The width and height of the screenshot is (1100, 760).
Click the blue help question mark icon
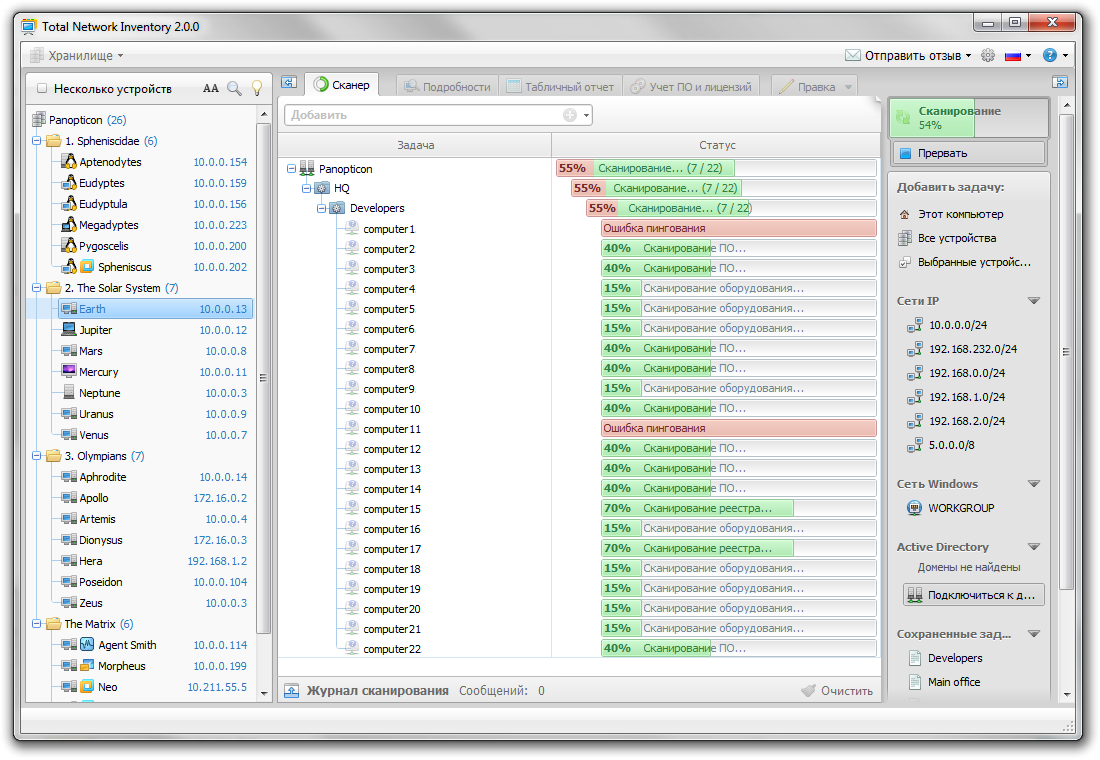1049,56
